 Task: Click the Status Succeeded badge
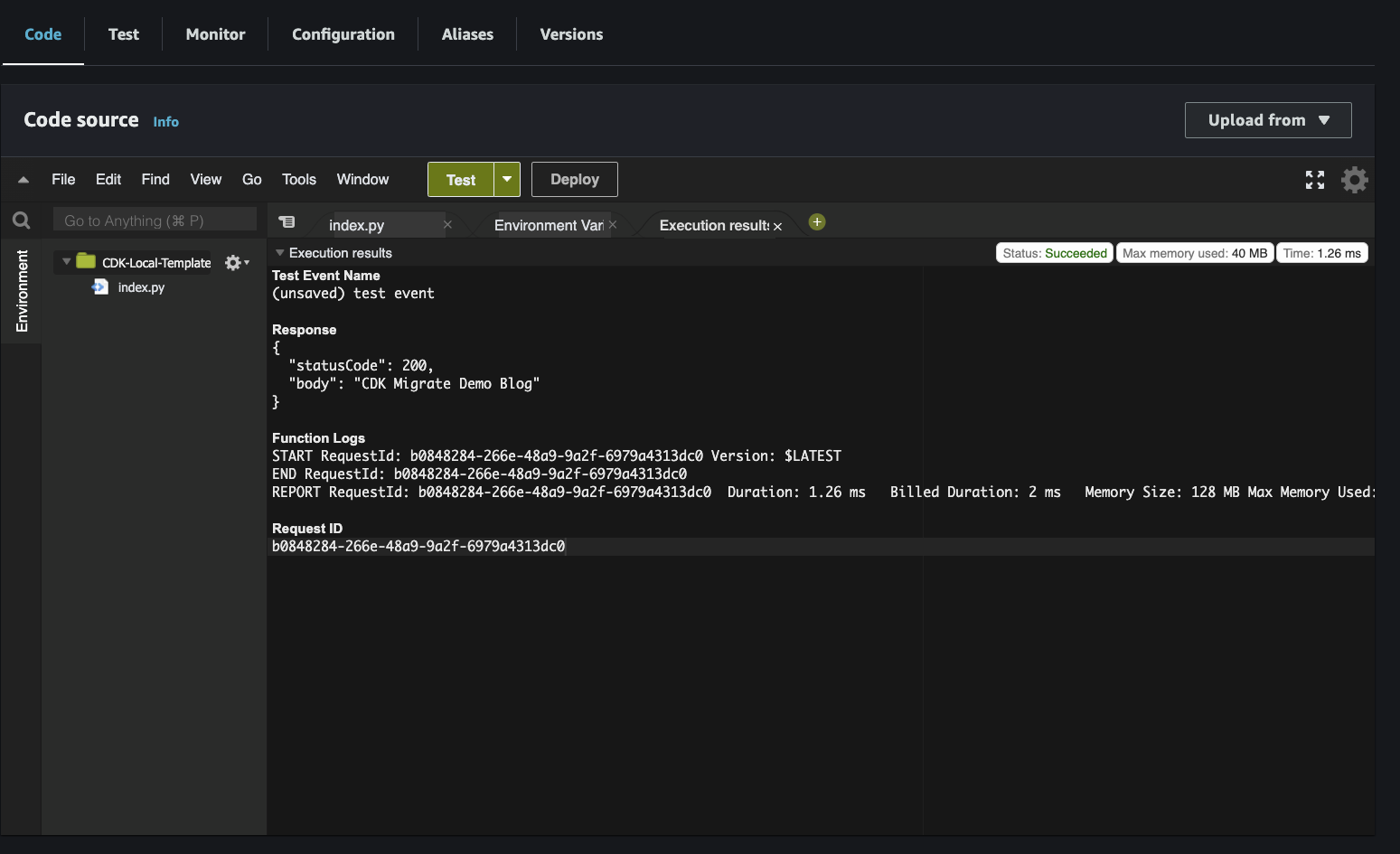pos(1053,252)
